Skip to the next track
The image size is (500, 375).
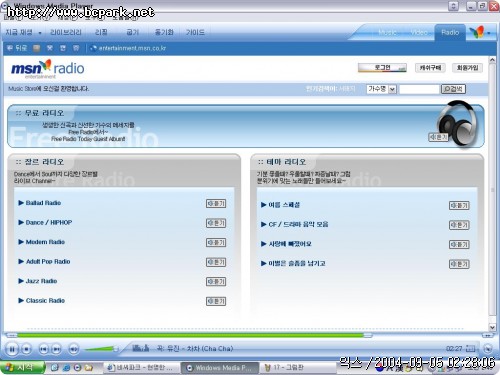57,349
